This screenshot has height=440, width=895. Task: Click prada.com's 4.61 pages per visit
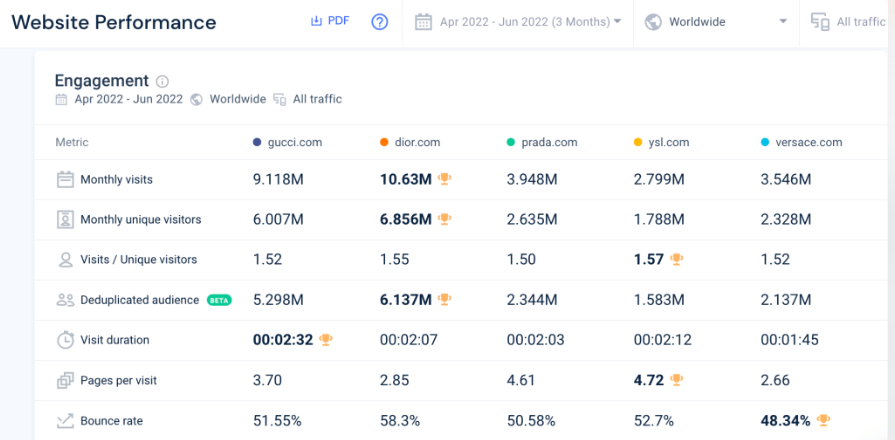point(521,380)
